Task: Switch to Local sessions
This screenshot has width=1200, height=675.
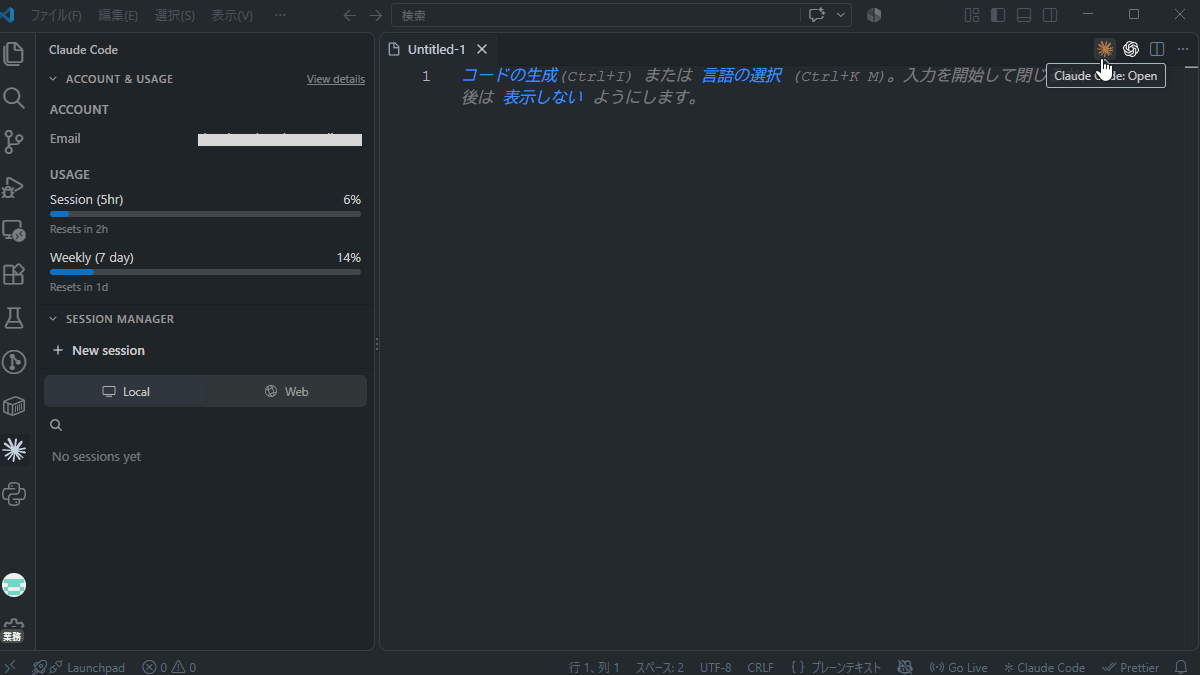Action: (x=126, y=391)
